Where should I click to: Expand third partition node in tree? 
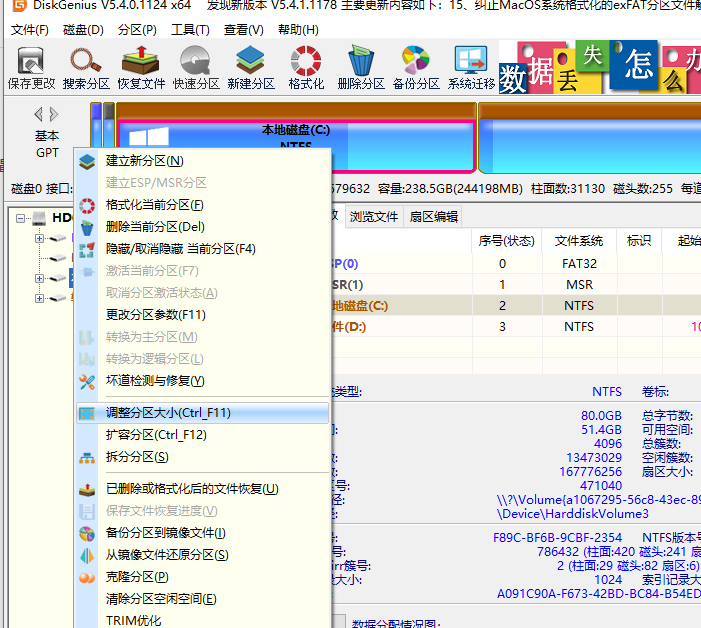tap(39, 278)
